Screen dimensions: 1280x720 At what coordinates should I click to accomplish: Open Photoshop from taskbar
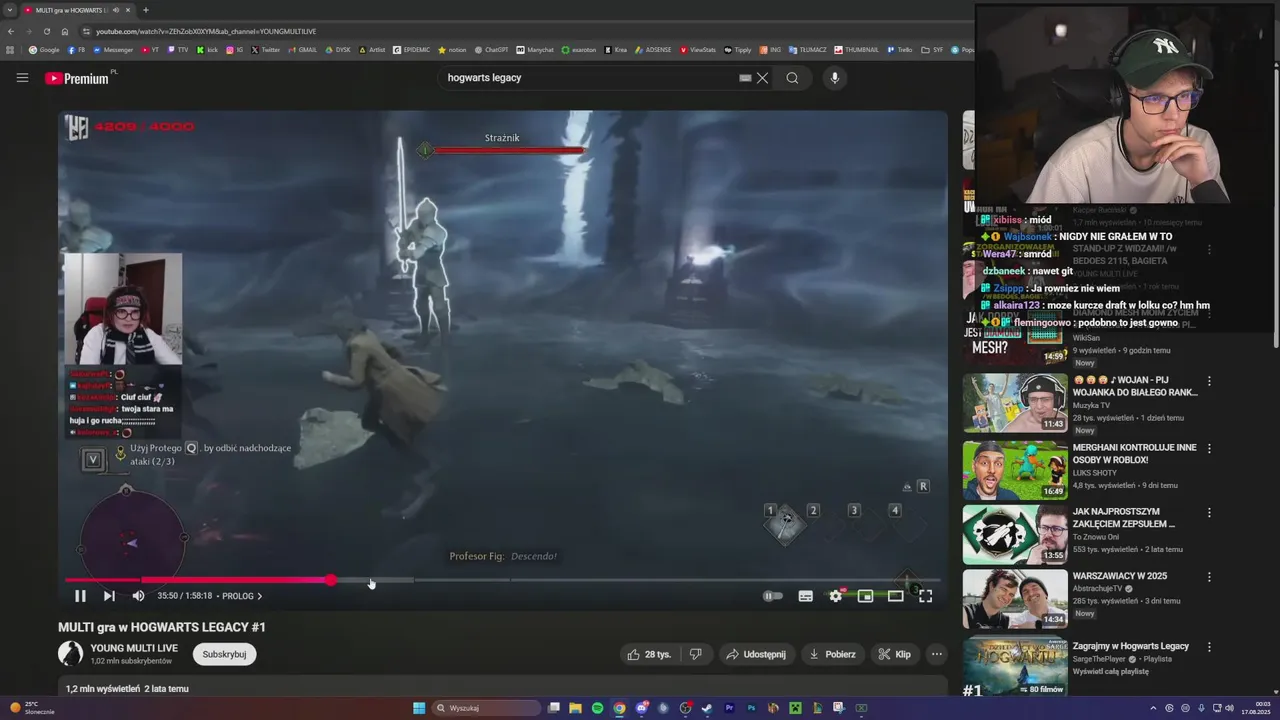click(751, 708)
